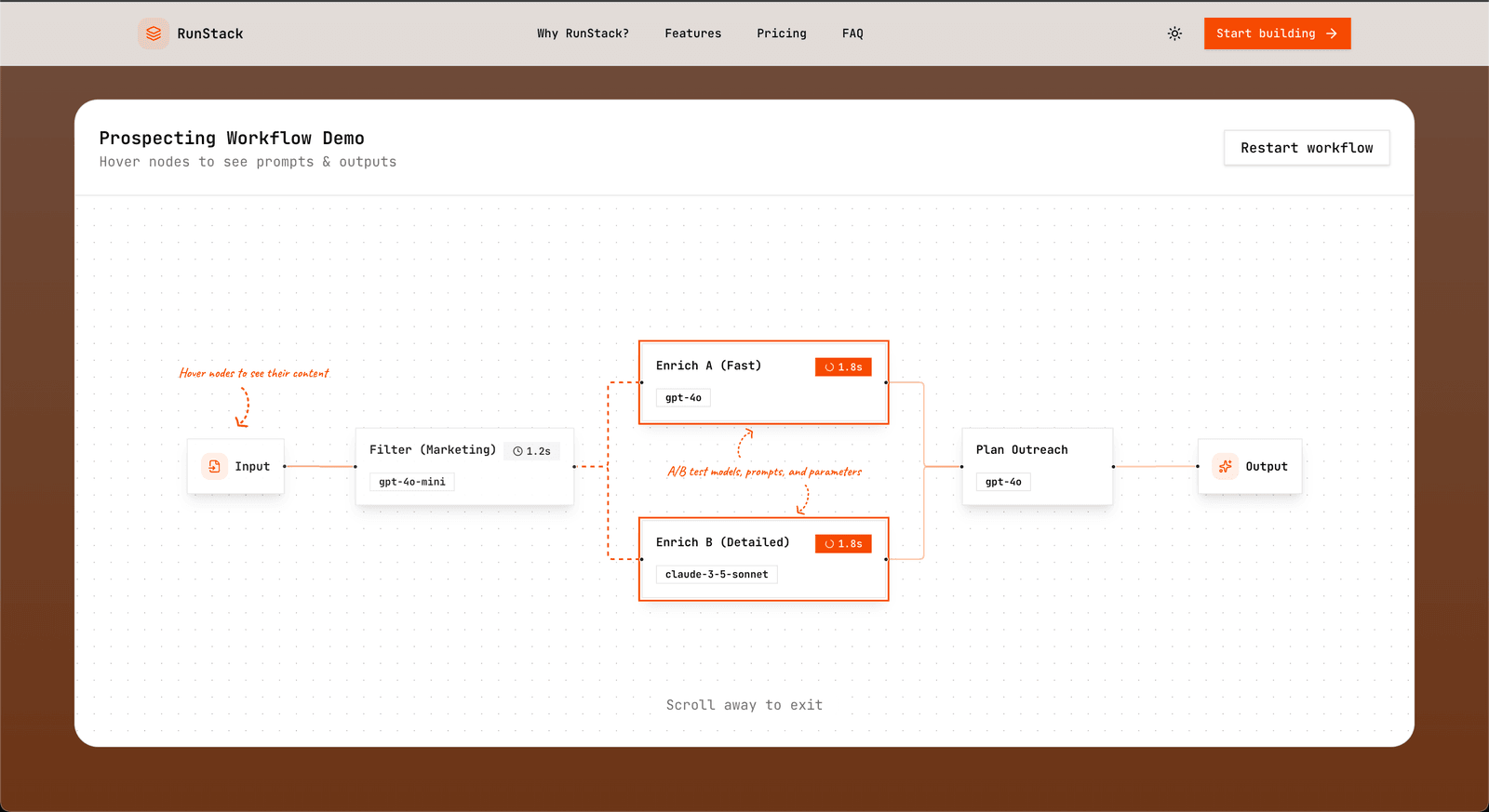
Task: Click the 1.8s badge on Enrich B
Action: [x=843, y=544]
